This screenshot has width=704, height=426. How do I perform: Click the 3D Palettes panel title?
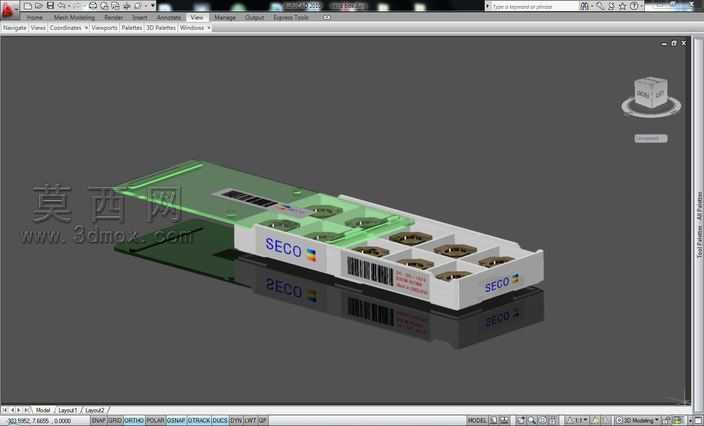pyautogui.click(x=161, y=28)
